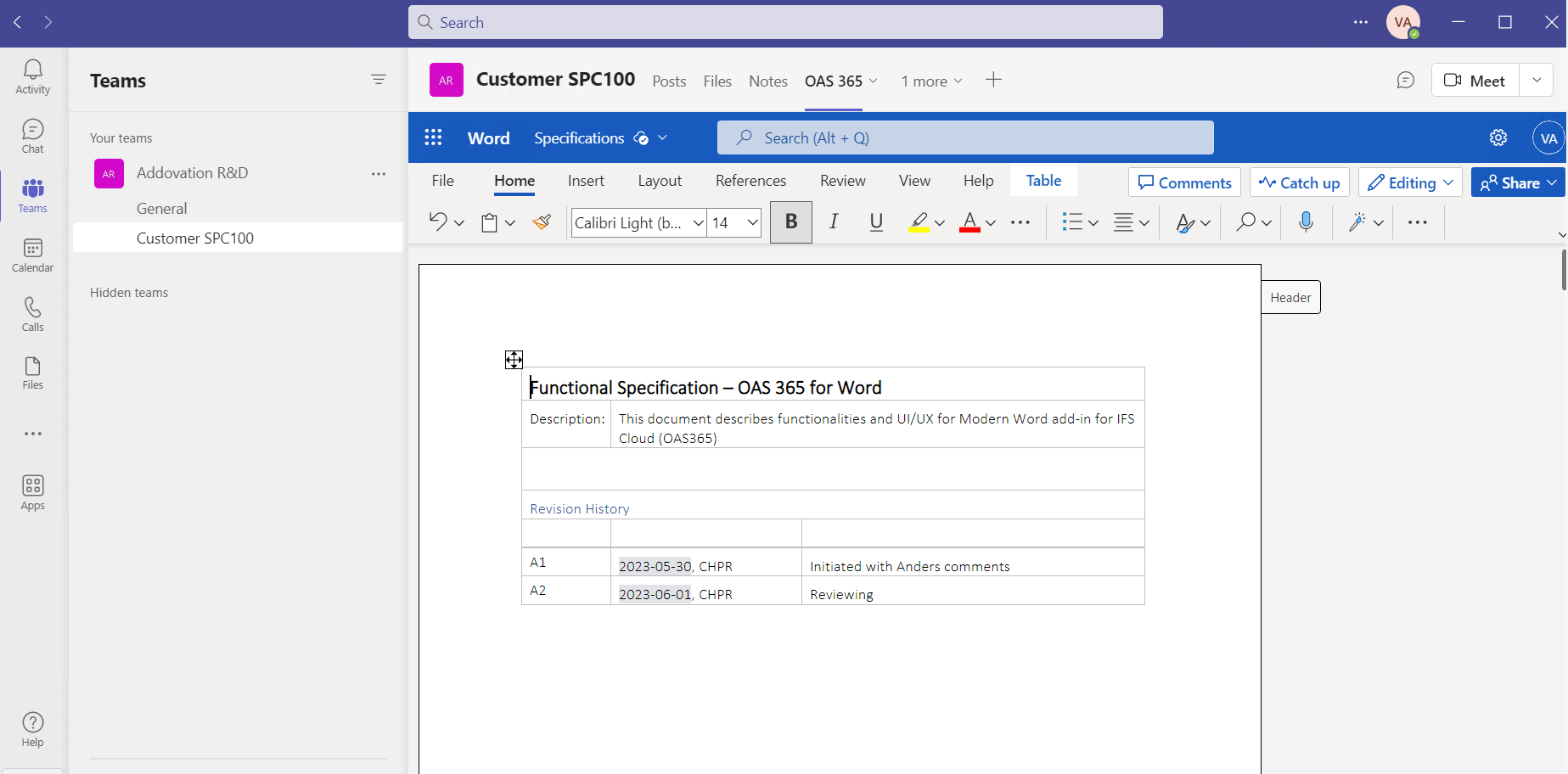Viewport: 1568px width, 774px height.
Task: Click the Undo arrow icon
Action: click(437, 222)
